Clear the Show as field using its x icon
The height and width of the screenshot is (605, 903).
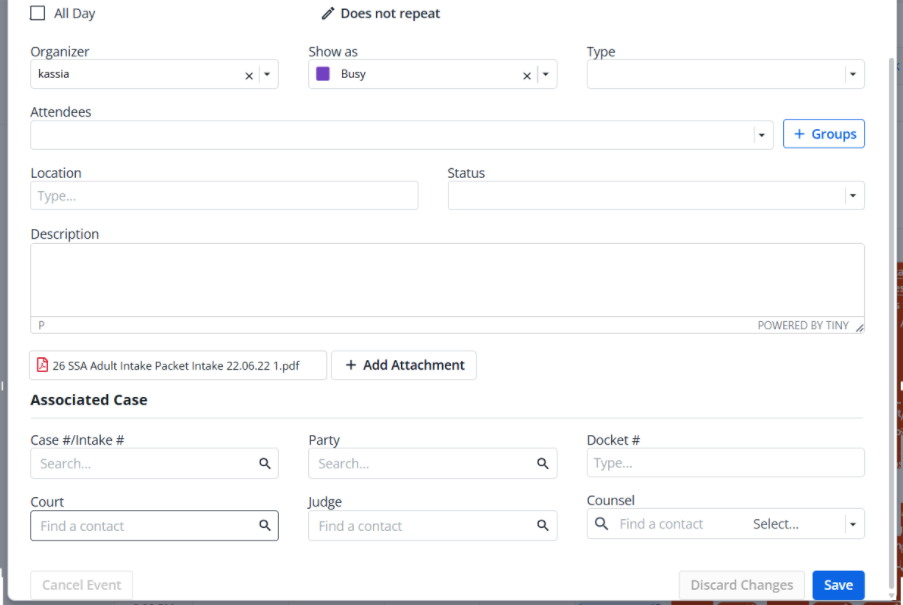[x=526, y=74]
